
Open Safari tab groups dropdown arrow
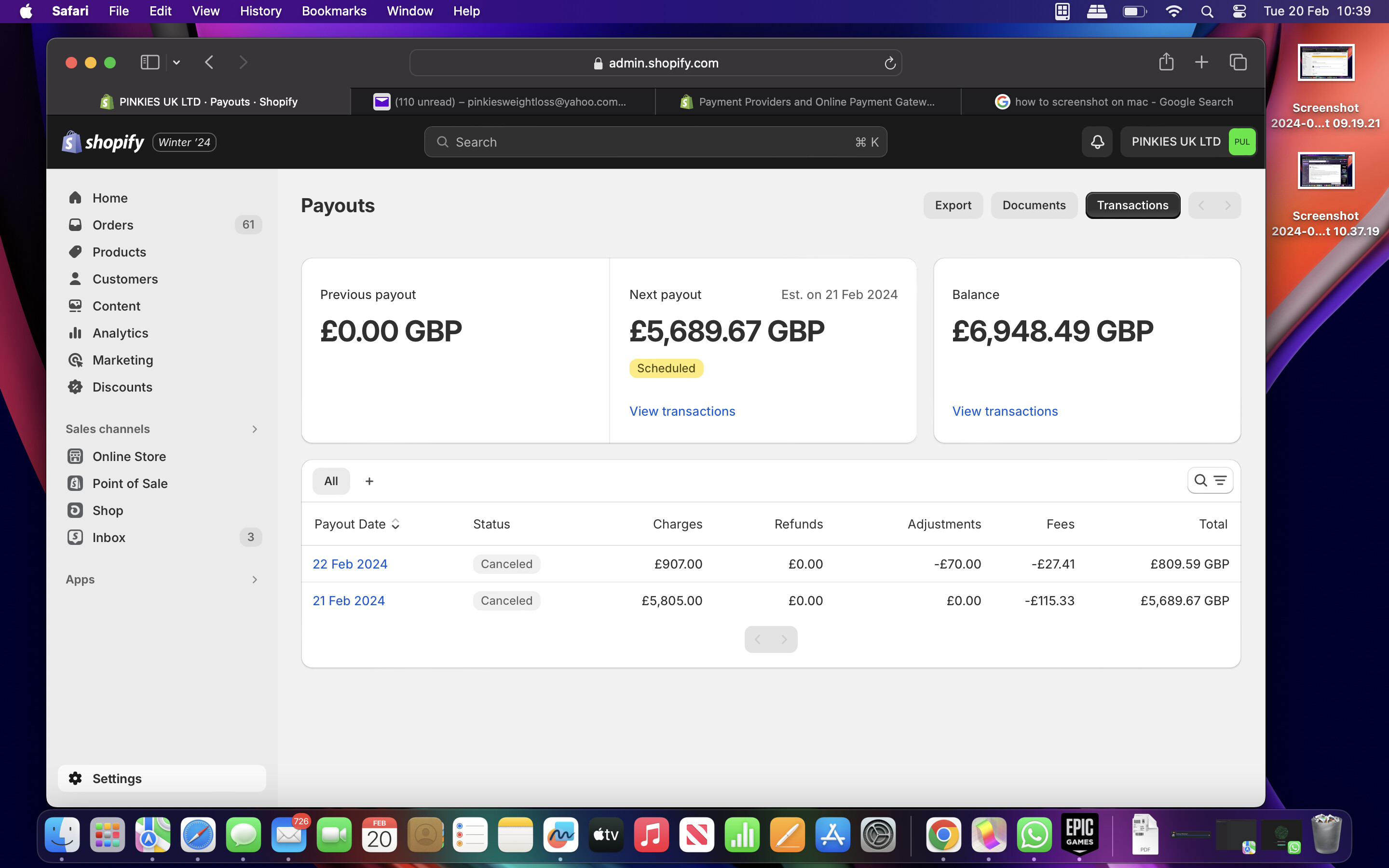(177, 62)
